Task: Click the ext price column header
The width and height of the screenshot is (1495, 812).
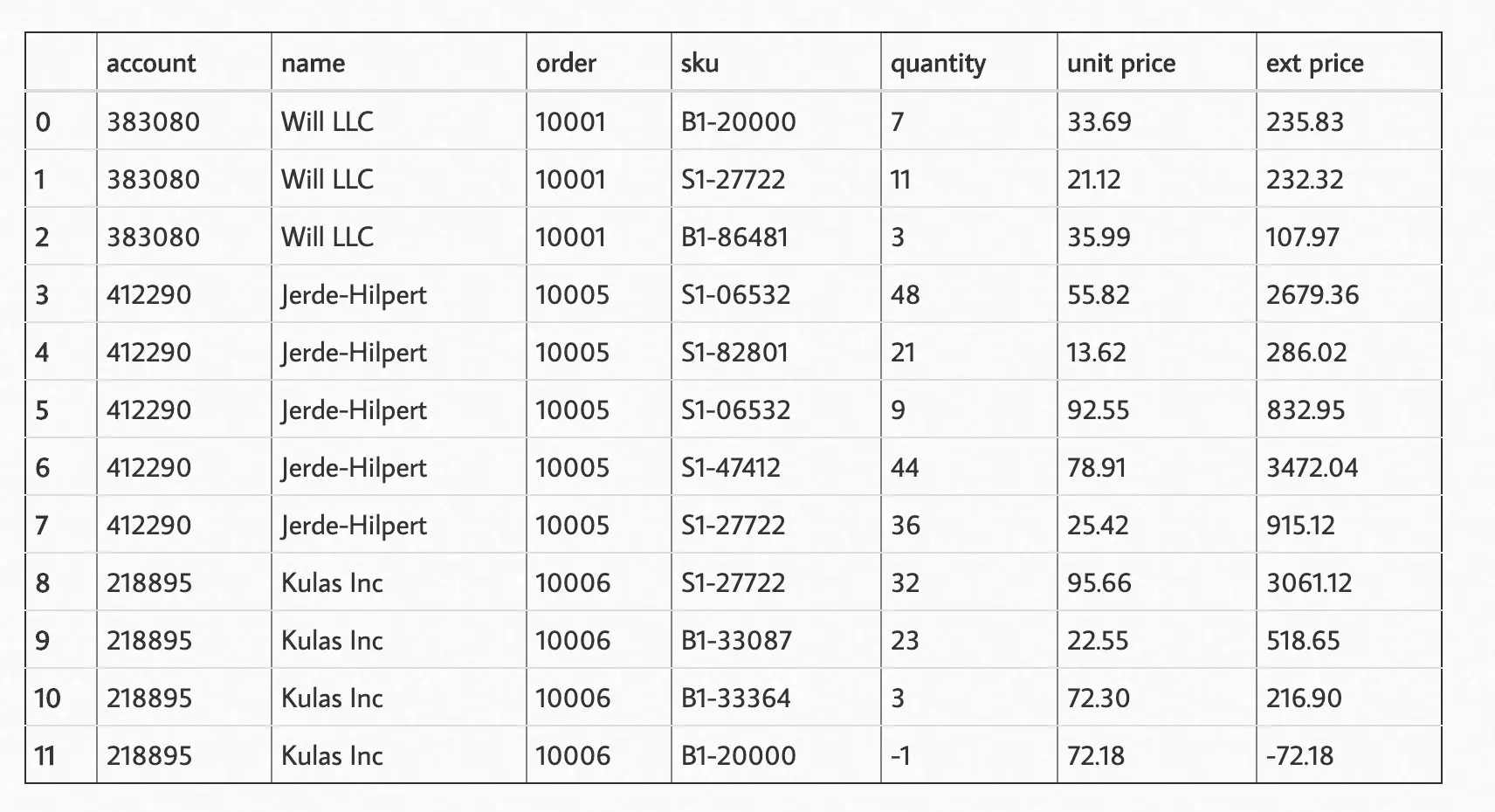Action: 1314,63
